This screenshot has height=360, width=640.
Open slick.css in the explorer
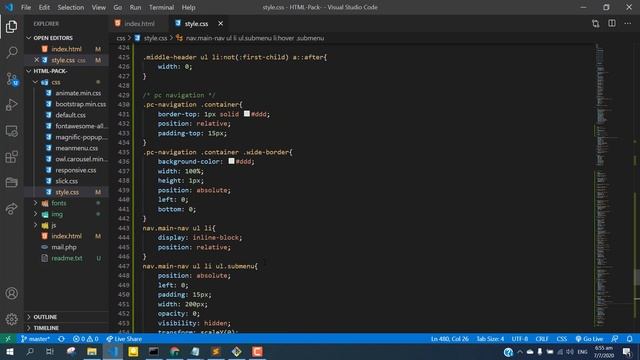pyautogui.click(x=67, y=181)
